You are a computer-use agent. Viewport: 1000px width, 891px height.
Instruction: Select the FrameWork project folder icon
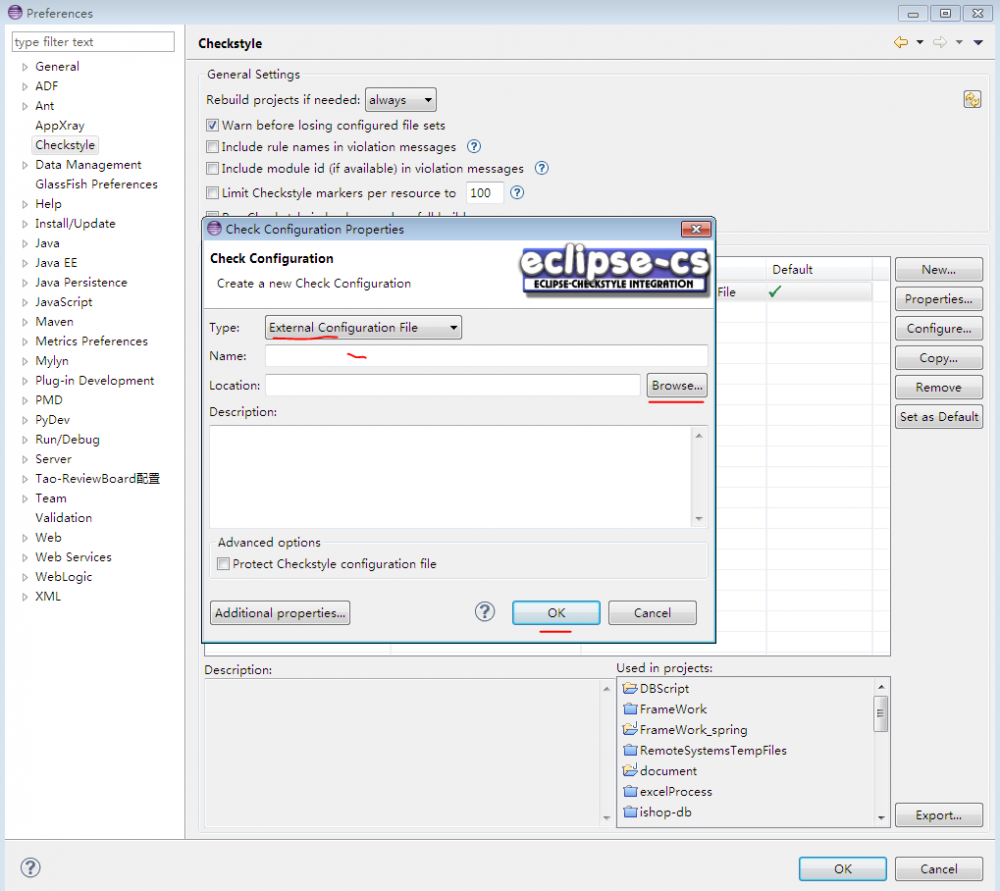click(630, 709)
